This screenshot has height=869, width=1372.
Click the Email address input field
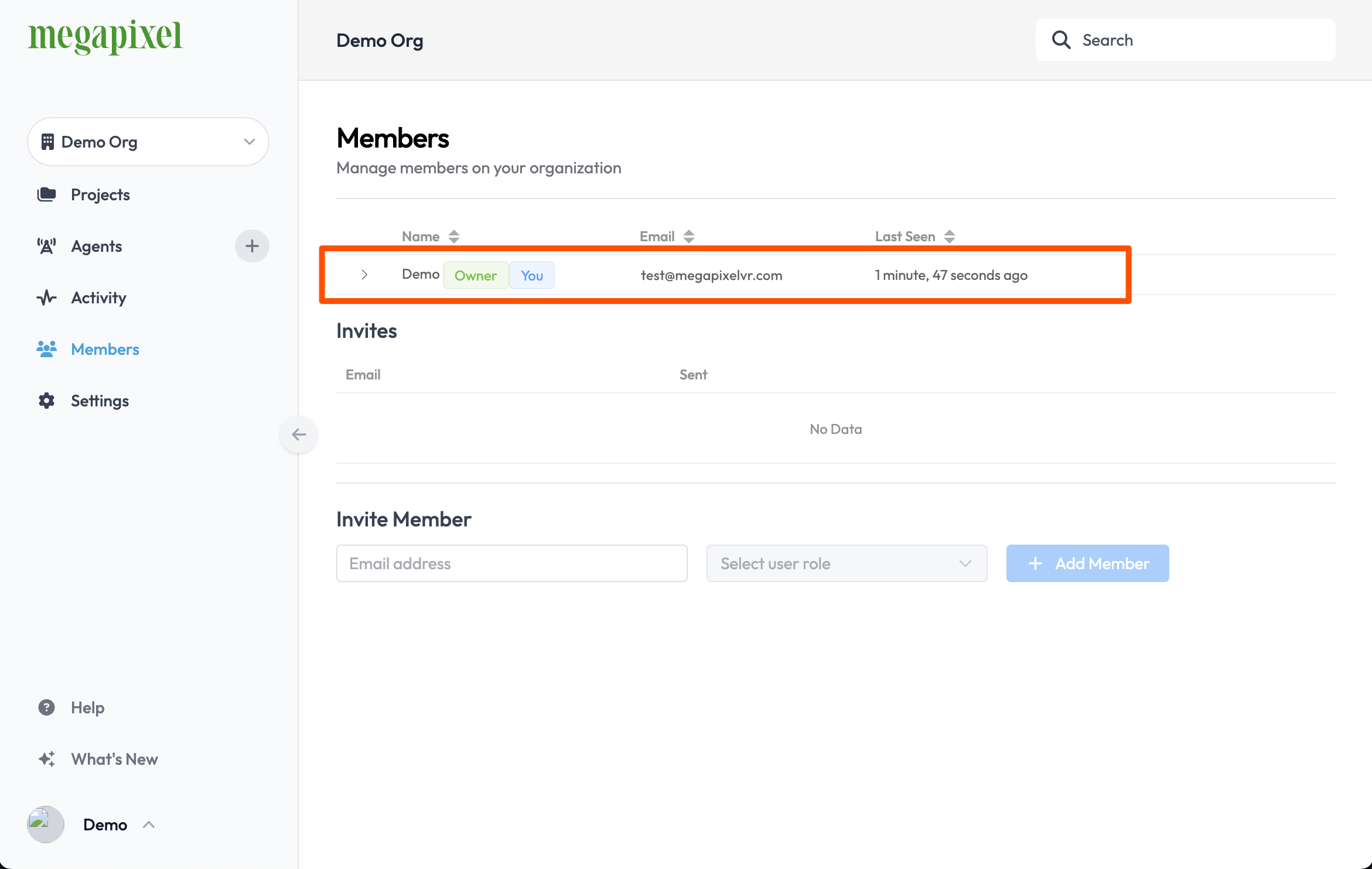[x=512, y=563]
